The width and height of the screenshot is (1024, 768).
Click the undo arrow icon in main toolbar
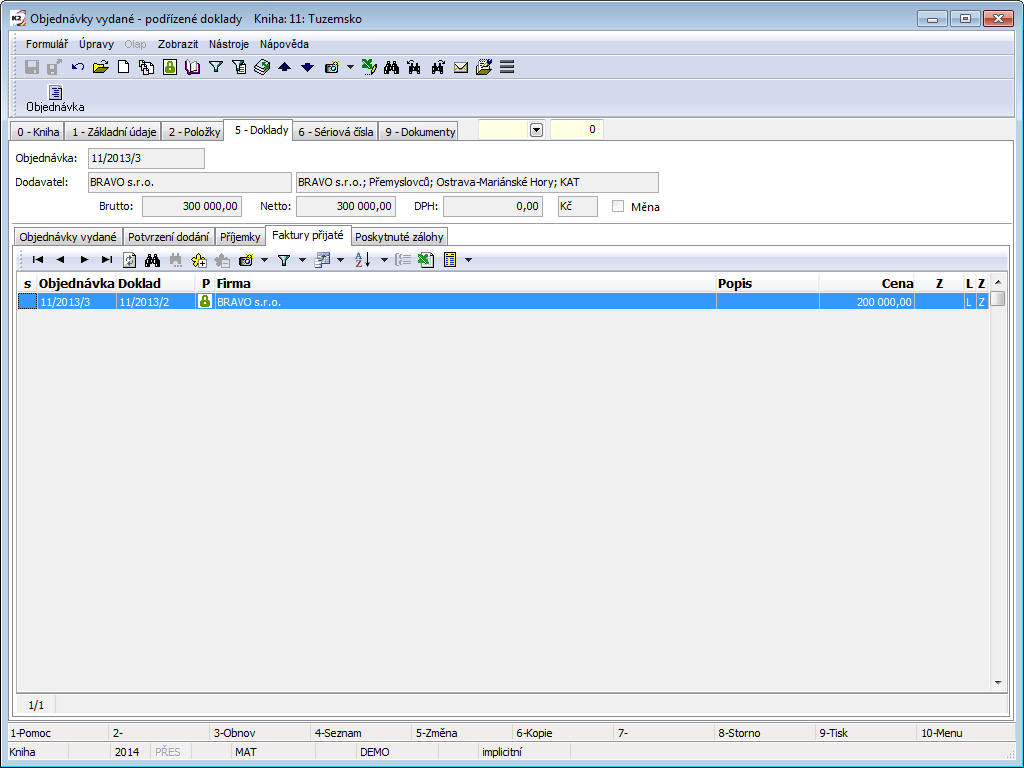tap(78, 67)
